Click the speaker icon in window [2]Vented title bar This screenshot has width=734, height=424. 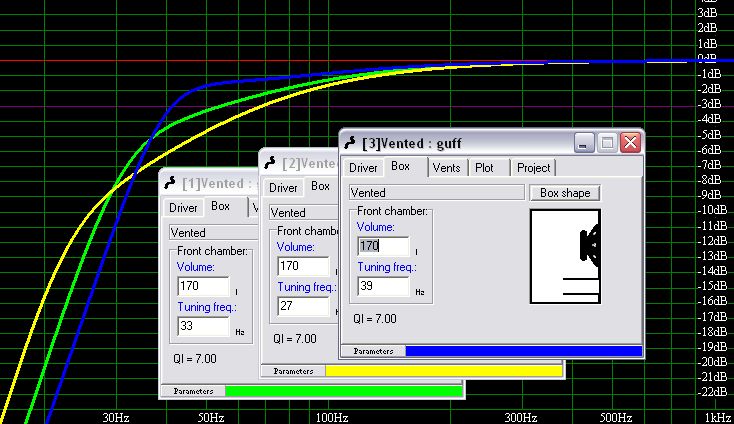click(x=270, y=163)
